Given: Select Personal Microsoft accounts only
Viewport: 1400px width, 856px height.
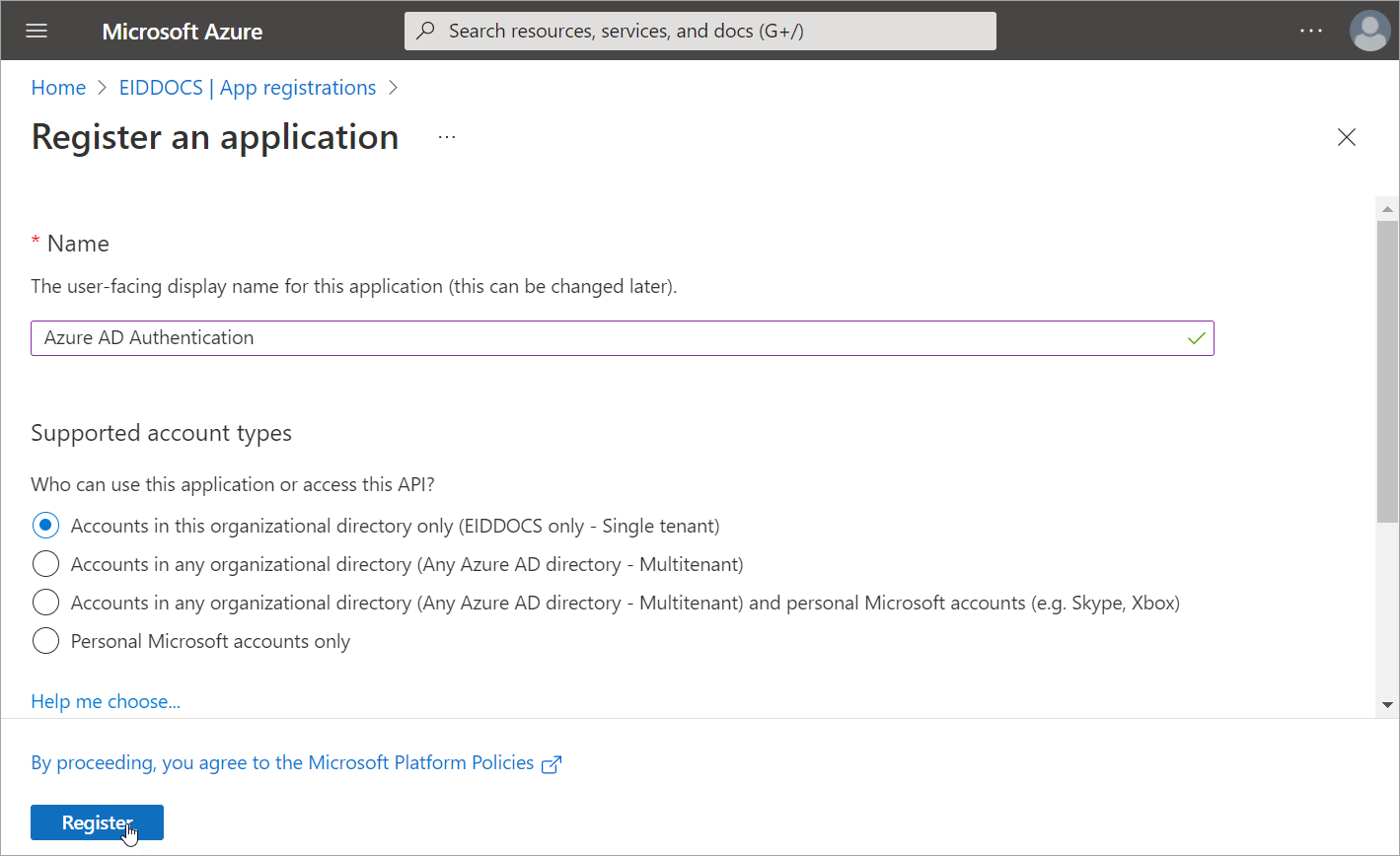Looking at the screenshot, I should pyautogui.click(x=45, y=641).
